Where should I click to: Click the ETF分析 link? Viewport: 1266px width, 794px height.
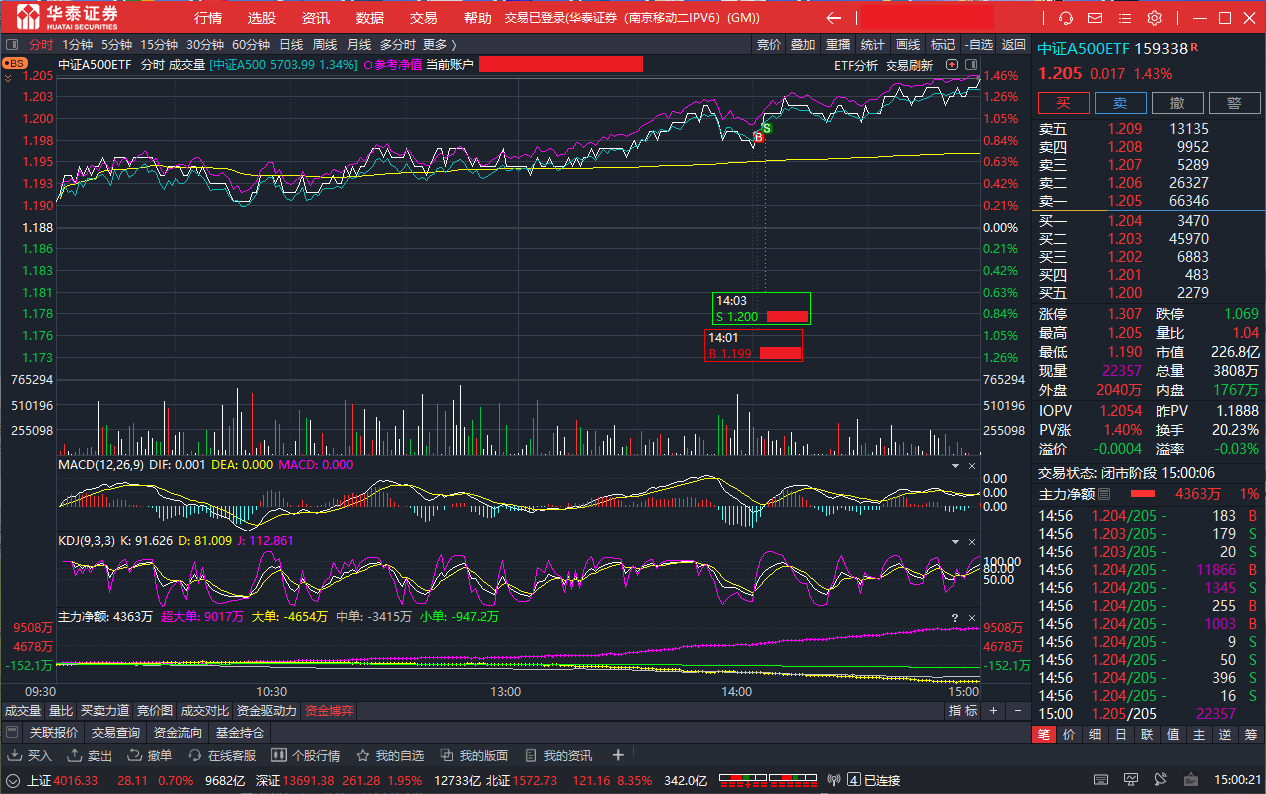855,65
